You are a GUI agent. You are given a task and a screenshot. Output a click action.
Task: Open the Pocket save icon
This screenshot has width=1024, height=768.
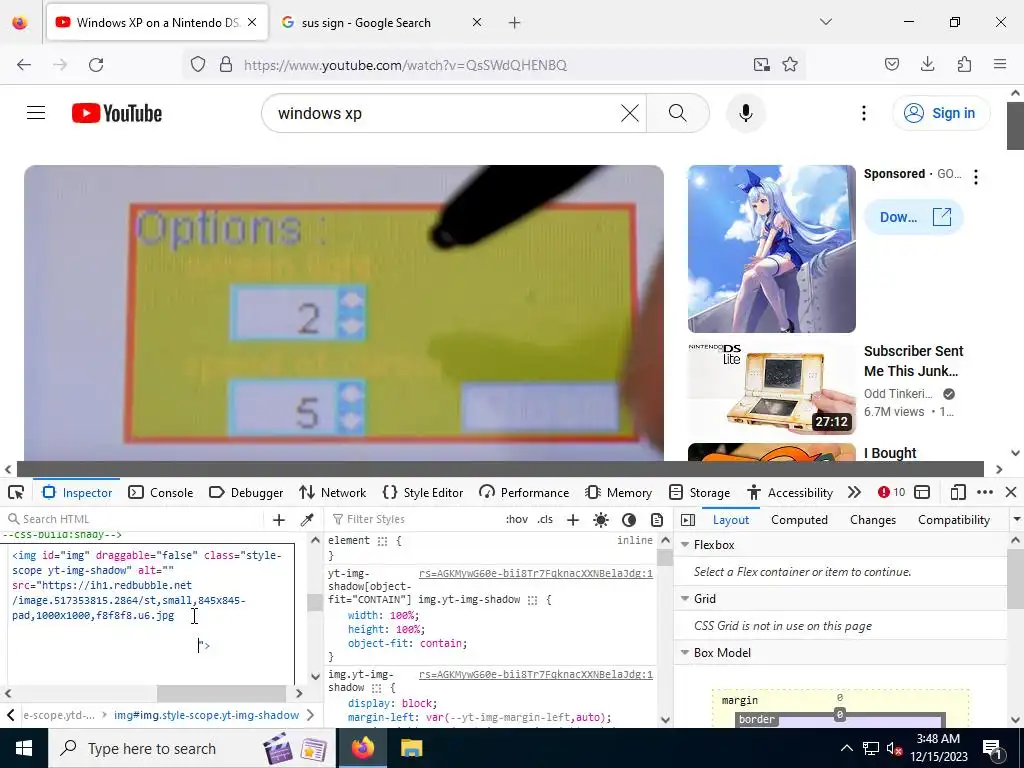point(892,64)
